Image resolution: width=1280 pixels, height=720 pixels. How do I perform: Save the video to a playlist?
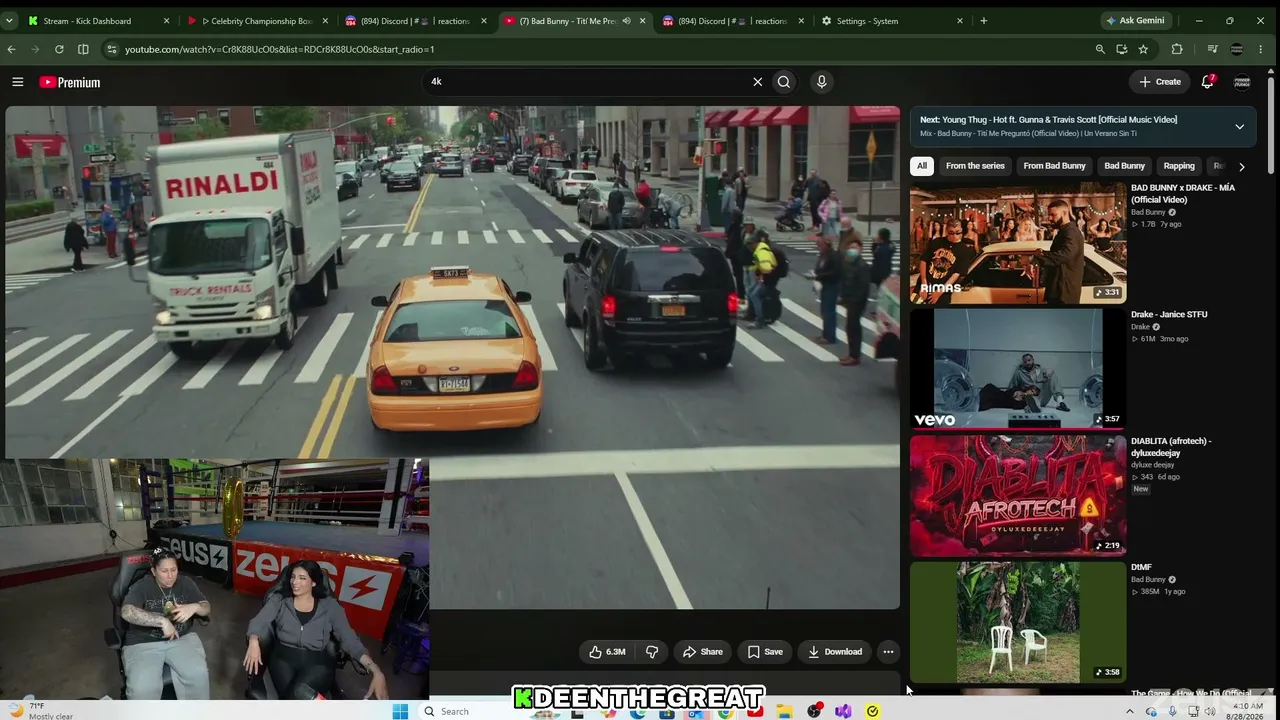[x=765, y=652]
